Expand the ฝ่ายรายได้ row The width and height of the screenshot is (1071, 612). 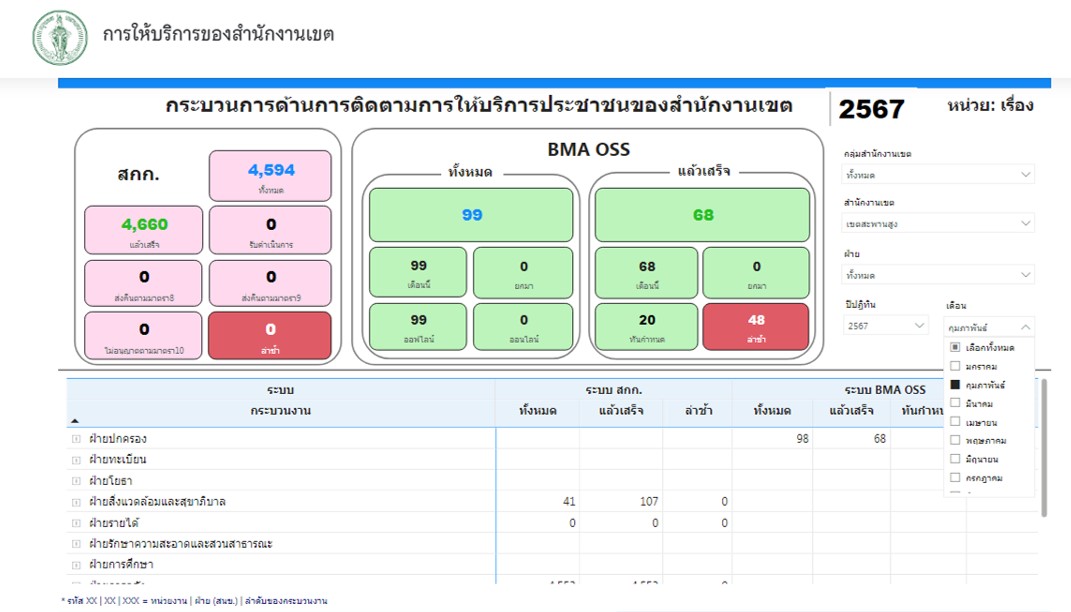pyautogui.click(x=76, y=523)
